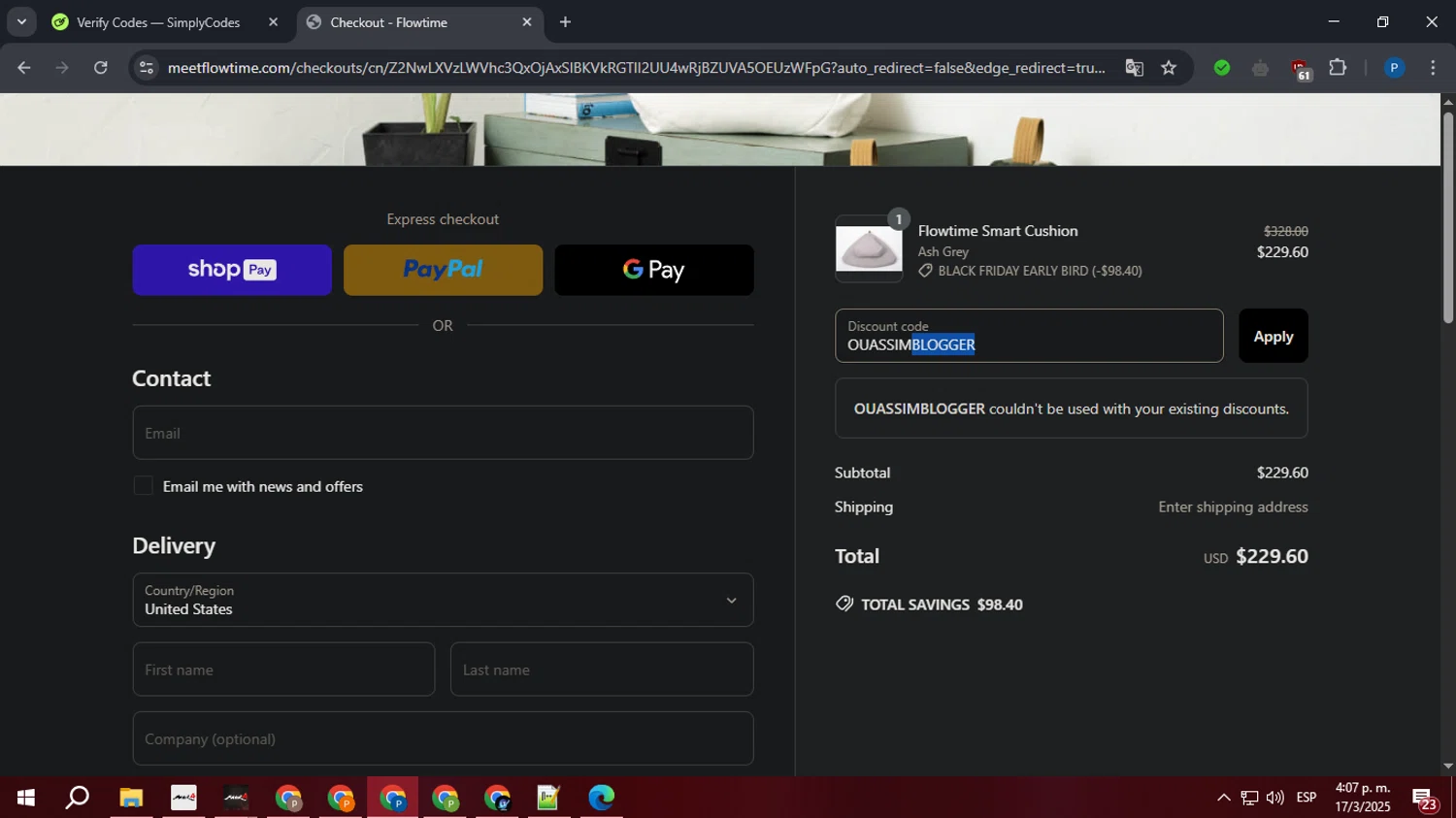Click the address bar URL
This screenshot has width=1456, height=818.
coord(636,68)
